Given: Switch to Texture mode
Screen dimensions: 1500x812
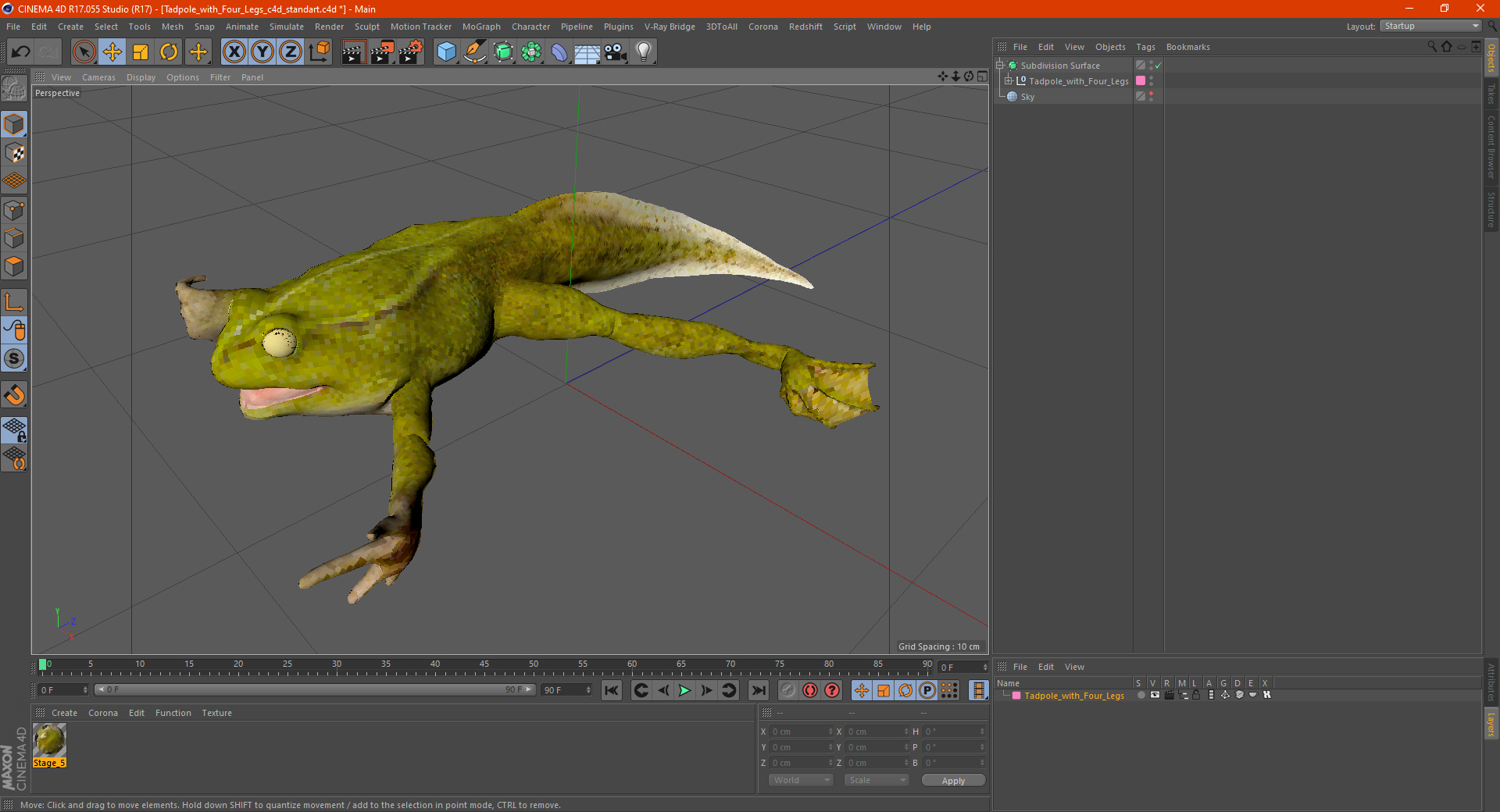Looking at the screenshot, I should pos(14,153).
